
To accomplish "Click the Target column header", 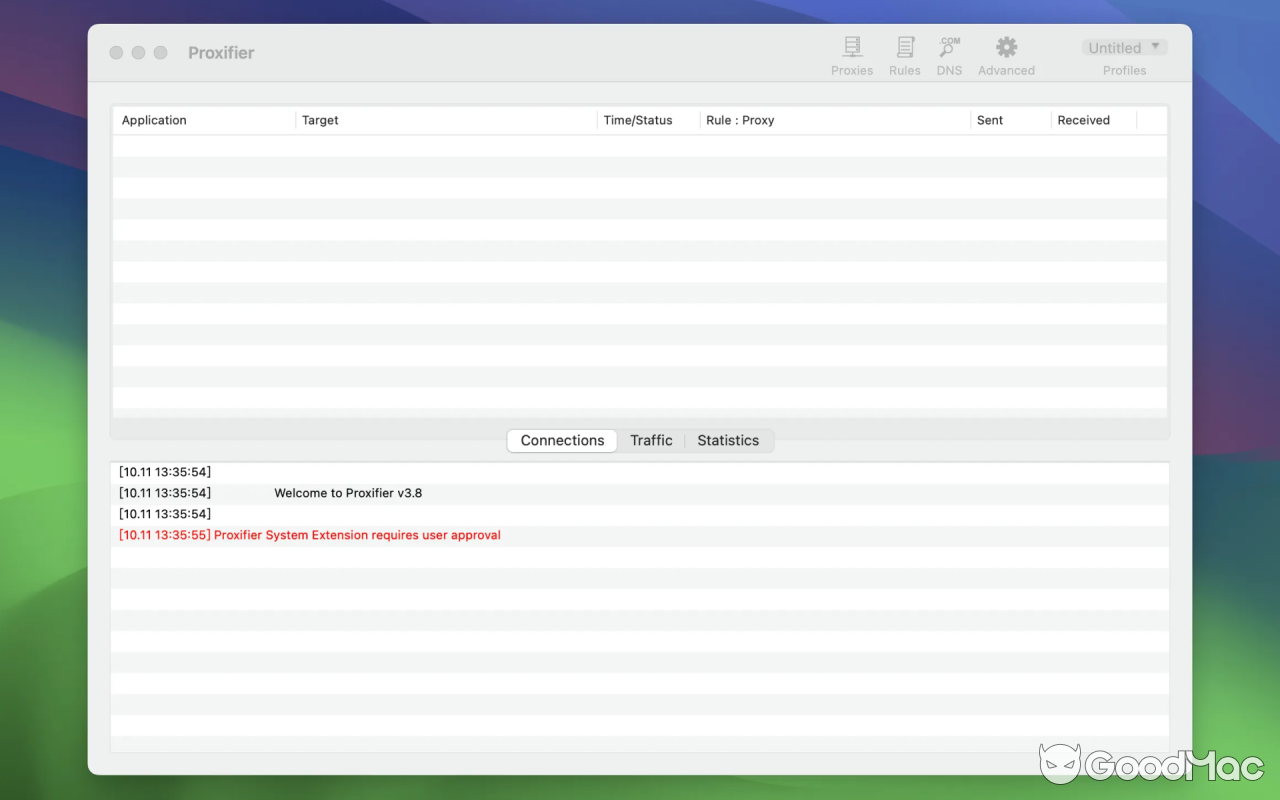I will click(x=320, y=120).
